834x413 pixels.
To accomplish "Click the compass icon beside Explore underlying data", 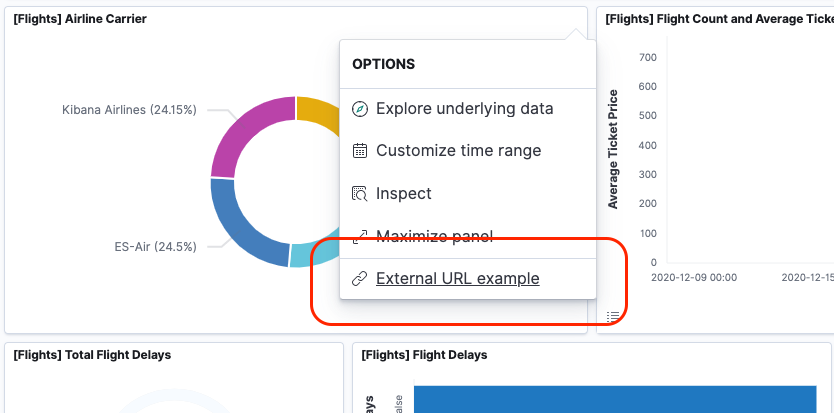I will pyautogui.click(x=360, y=108).
